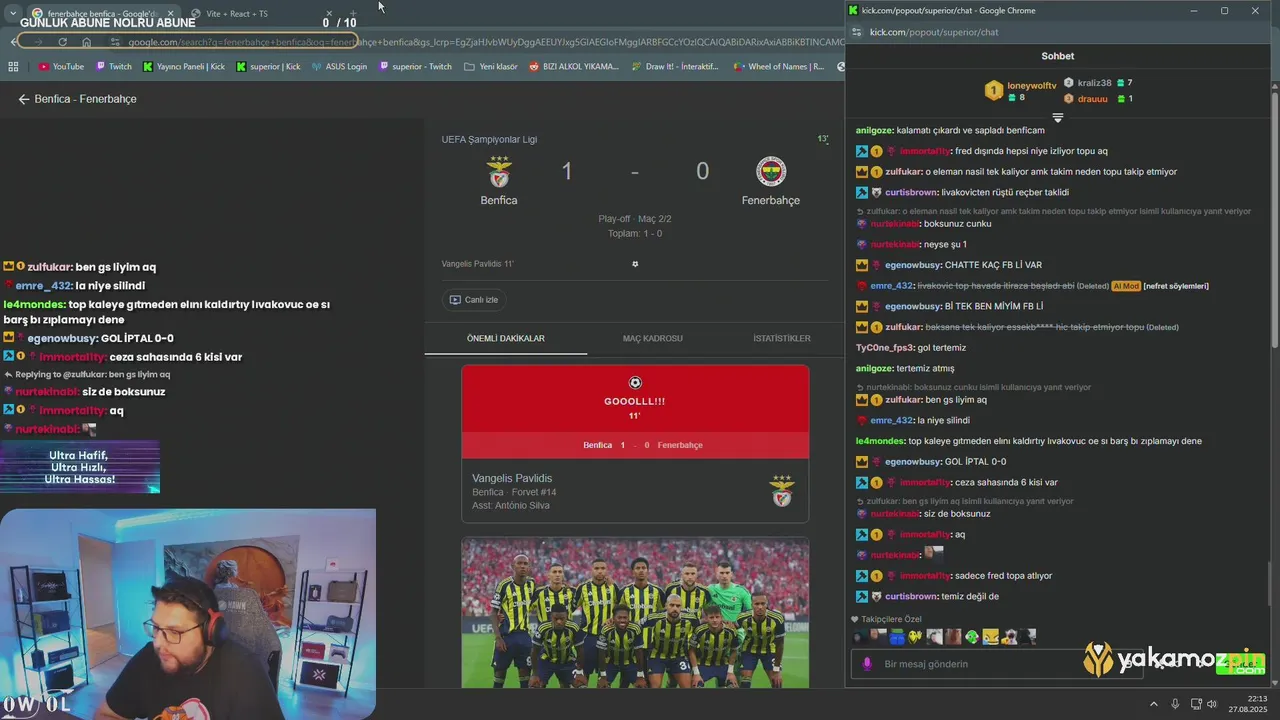Open the Yayıncı Paneli | Kick bookmark
The width and height of the screenshot is (1280, 720).
click(185, 67)
